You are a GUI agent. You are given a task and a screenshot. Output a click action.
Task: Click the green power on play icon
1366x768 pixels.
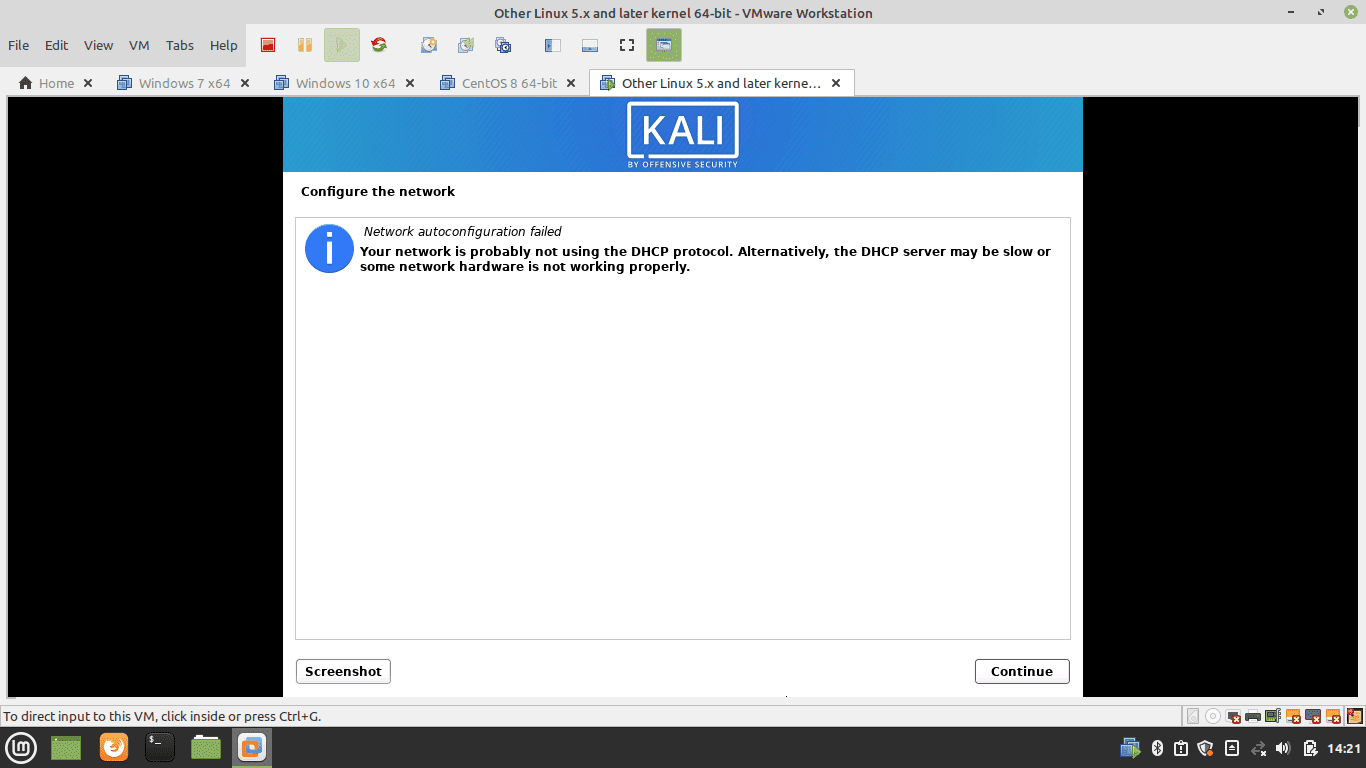click(x=341, y=45)
